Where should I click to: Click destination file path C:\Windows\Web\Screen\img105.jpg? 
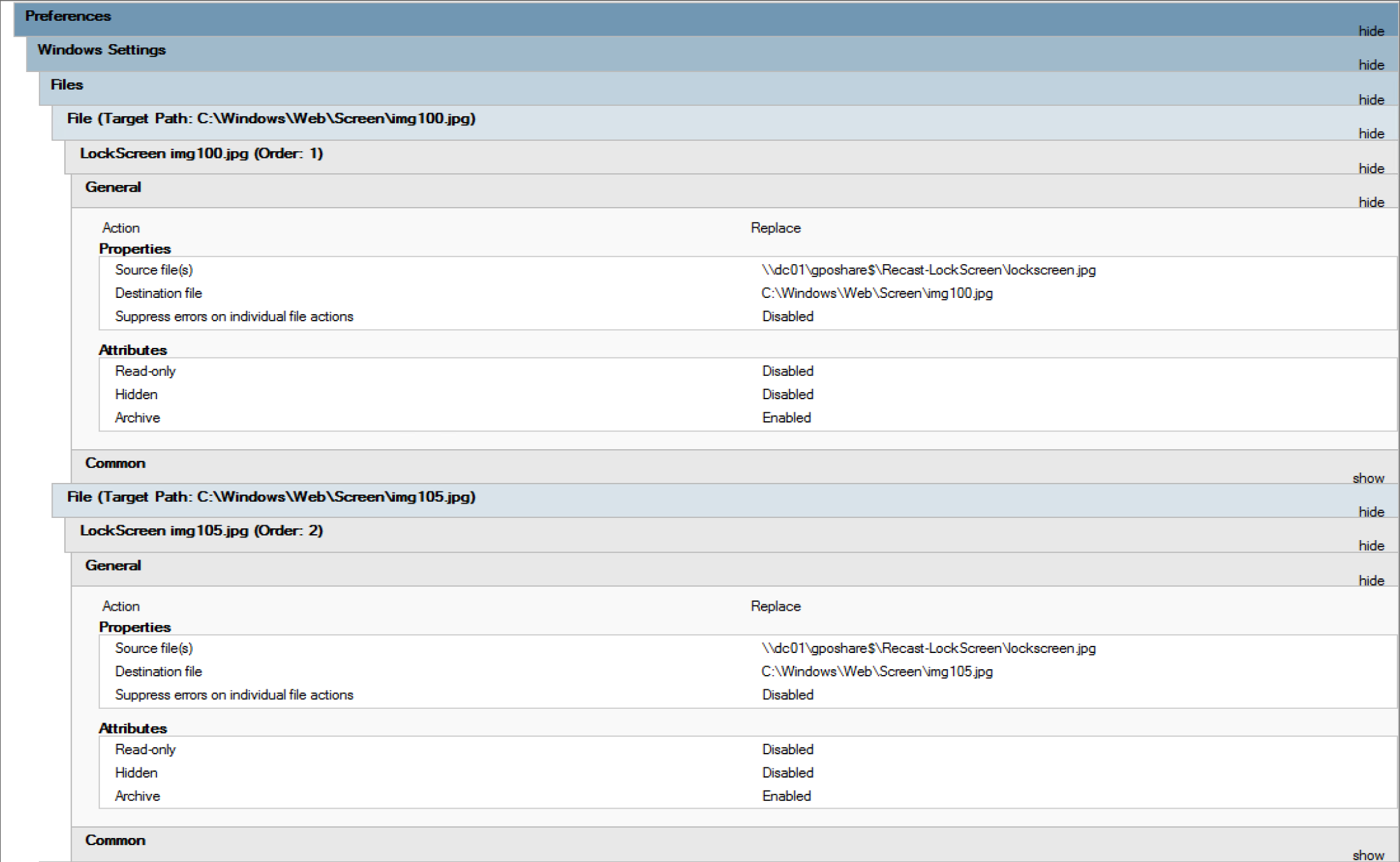[x=877, y=672]
